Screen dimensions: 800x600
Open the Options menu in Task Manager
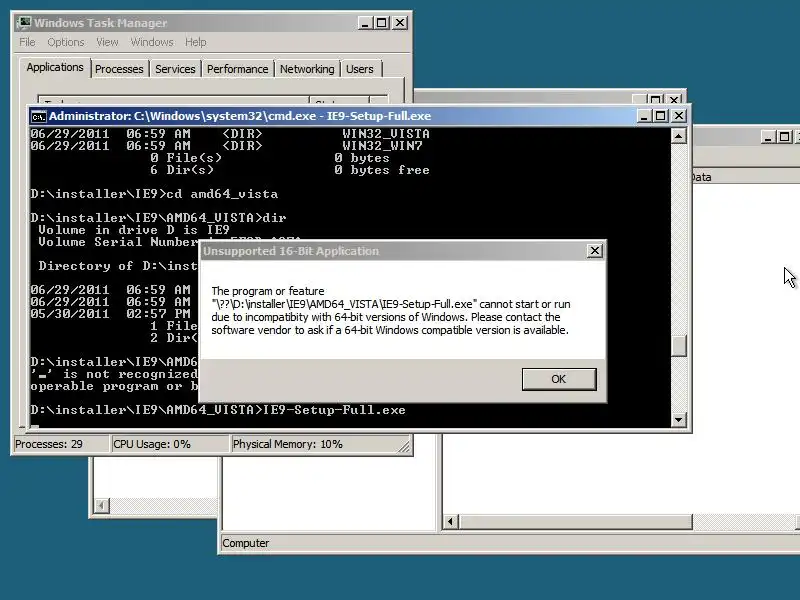[x=66, y=42]
